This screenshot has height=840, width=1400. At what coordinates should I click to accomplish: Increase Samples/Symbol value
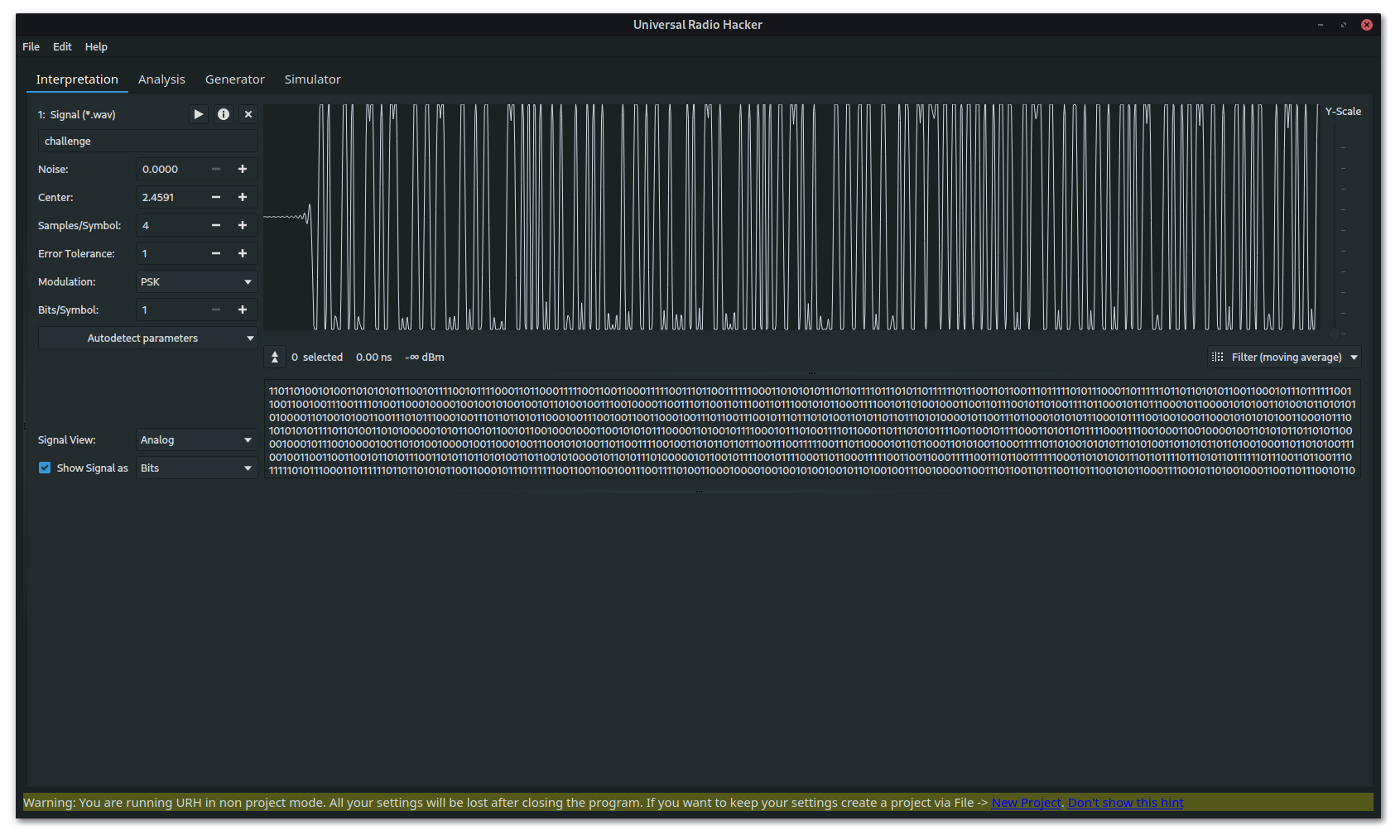(243, 225)
